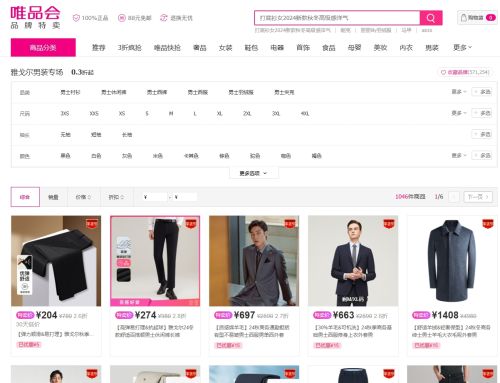This screenshot has width=500, height=383.
Task: Open the 3折疯抢 navigation tab
Action: [x=130, y=48]
